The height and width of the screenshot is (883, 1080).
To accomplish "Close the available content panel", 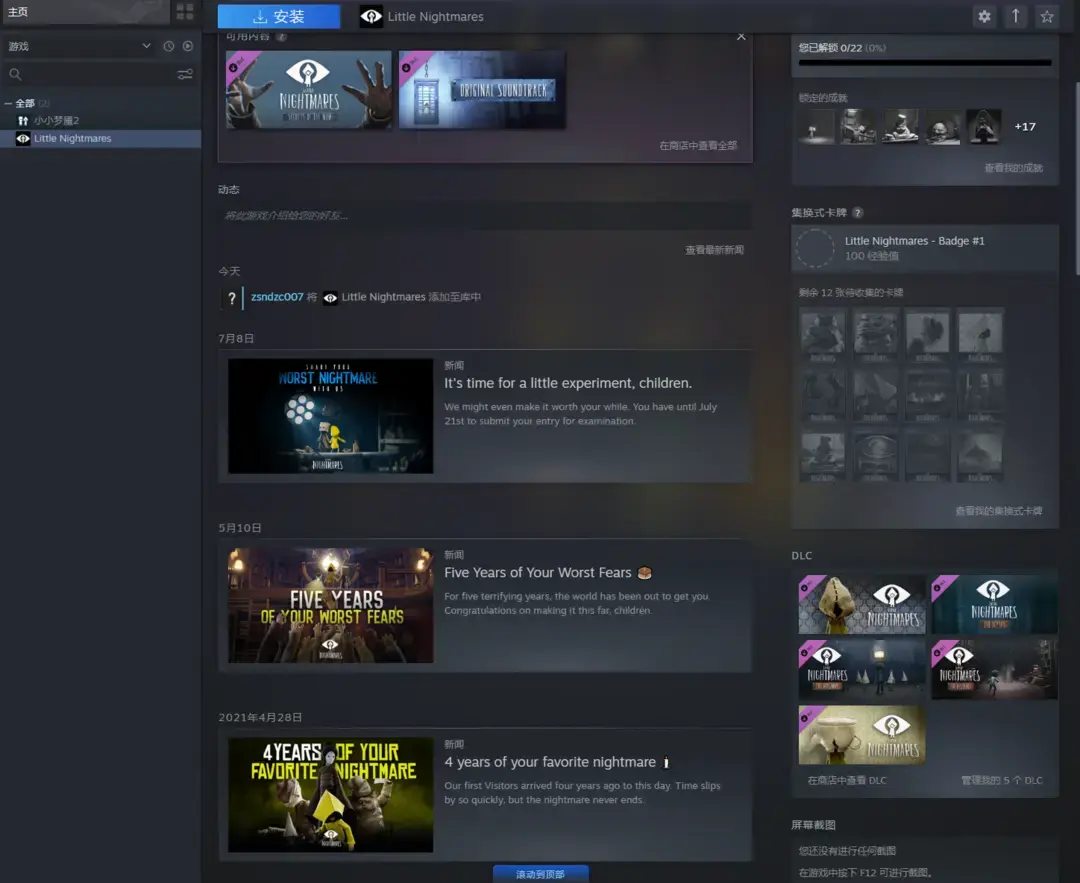I will (741, 37).
